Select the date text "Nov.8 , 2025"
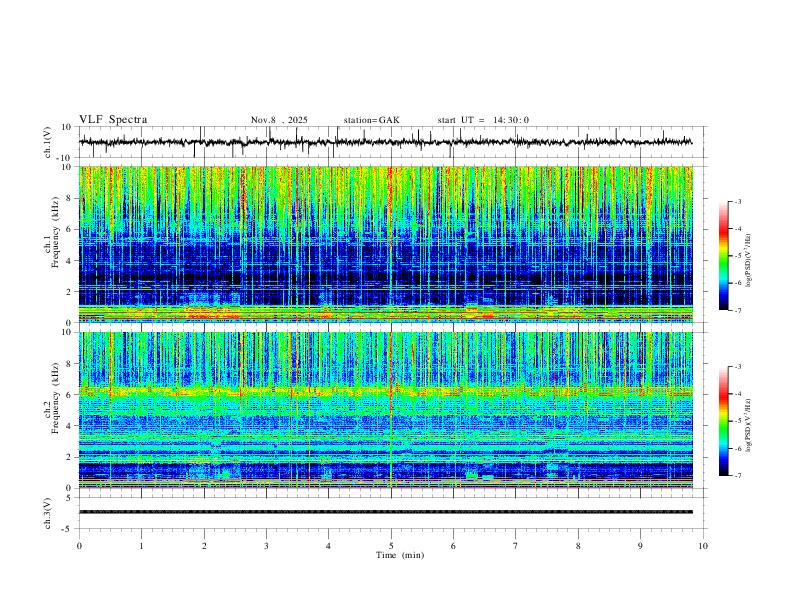The image size is (792, 612). (x=279, y=120)
